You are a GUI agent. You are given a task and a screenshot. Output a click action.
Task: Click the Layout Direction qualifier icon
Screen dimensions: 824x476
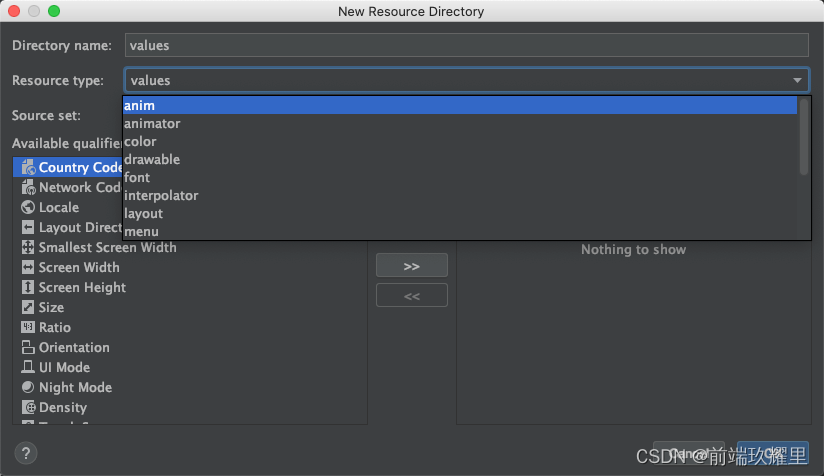tap(28, 227)
